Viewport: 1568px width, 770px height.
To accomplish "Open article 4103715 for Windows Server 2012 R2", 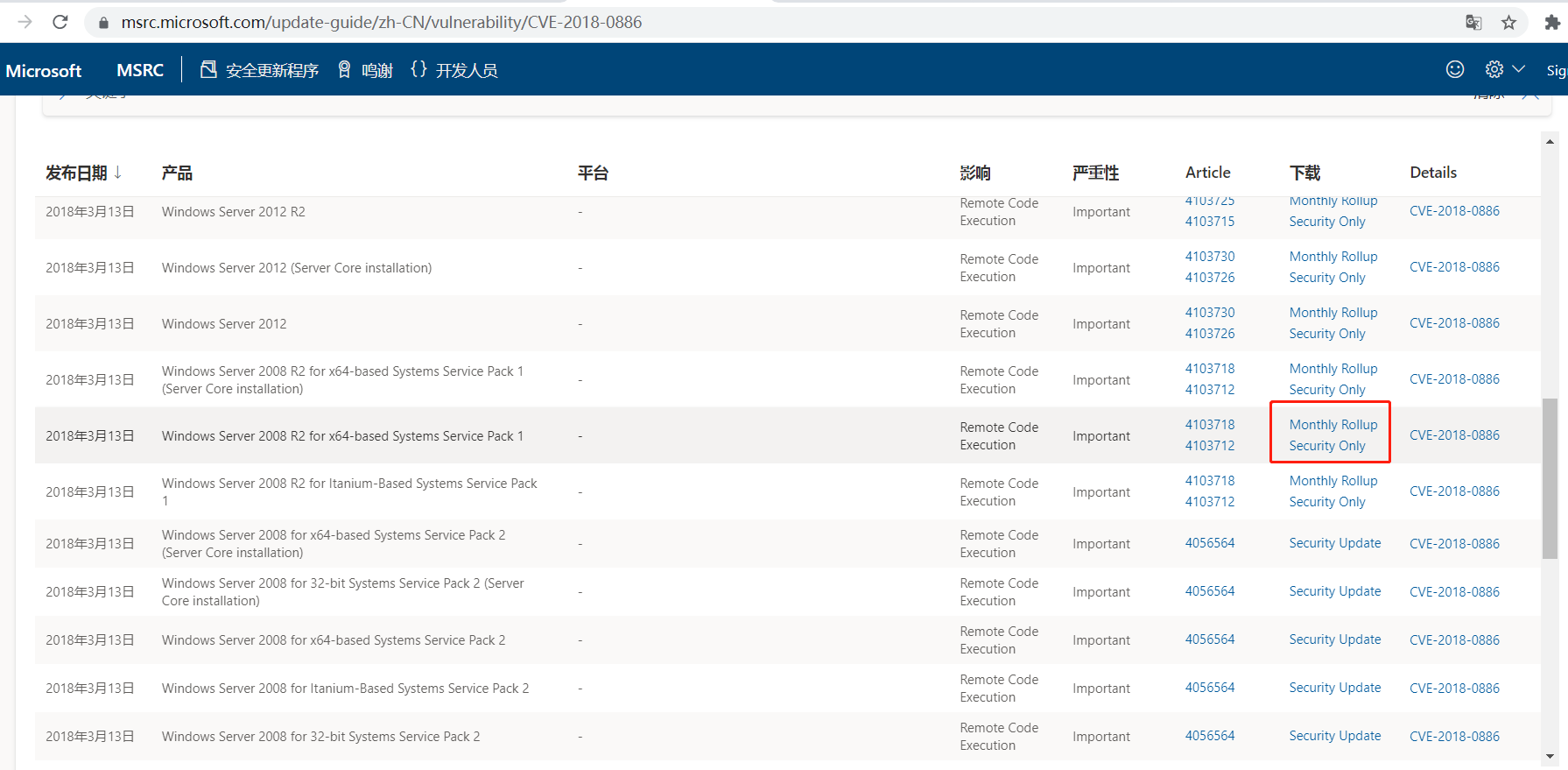I will click(1210, 222).
